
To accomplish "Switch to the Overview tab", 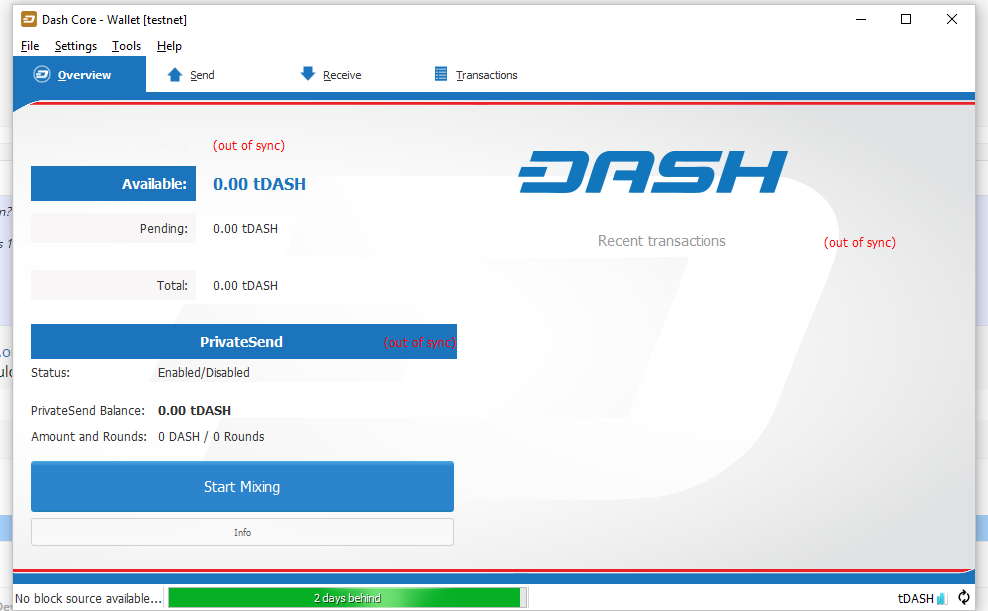I will 79,74.
